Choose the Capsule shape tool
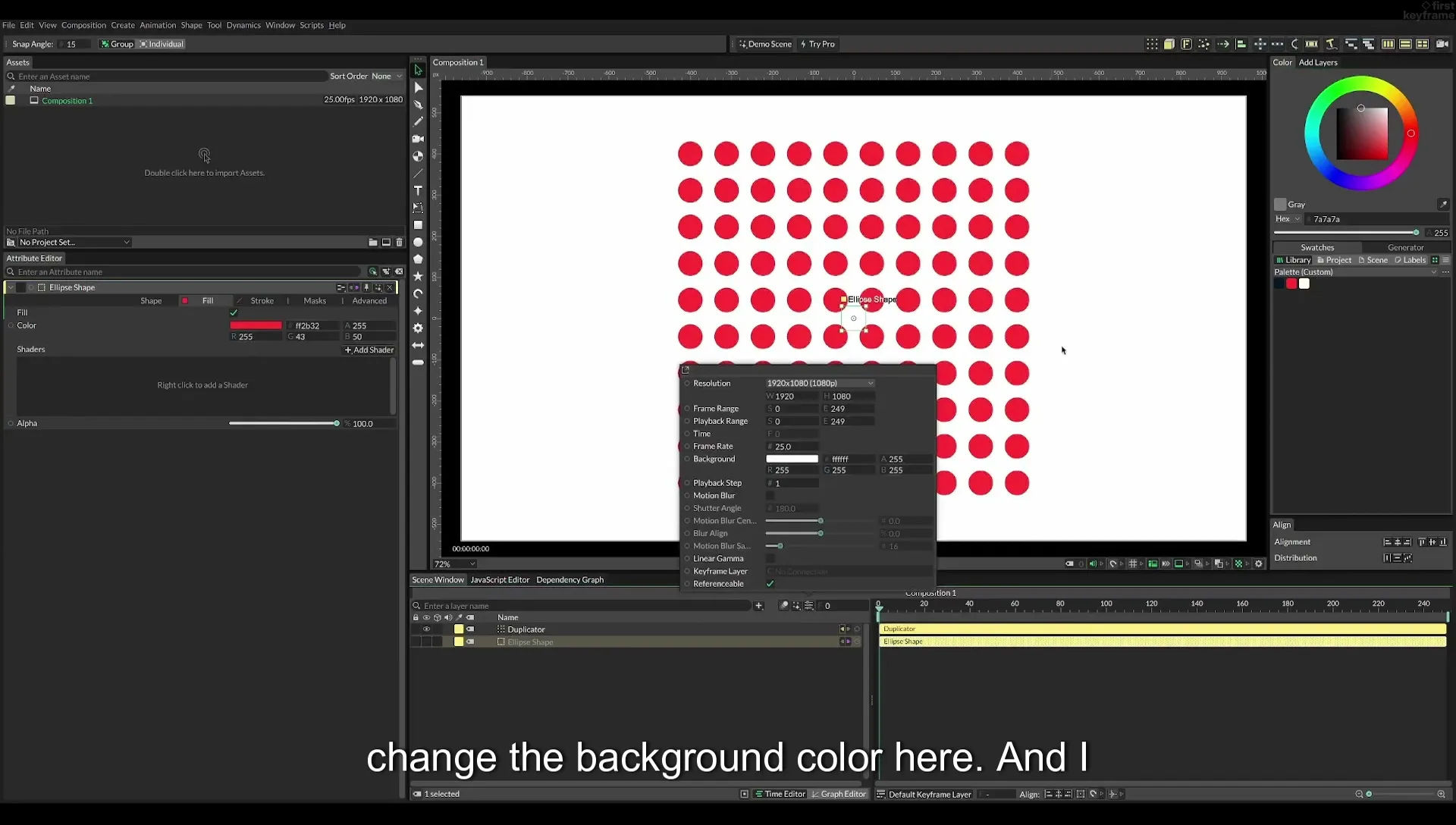 [x=418, y=362]
